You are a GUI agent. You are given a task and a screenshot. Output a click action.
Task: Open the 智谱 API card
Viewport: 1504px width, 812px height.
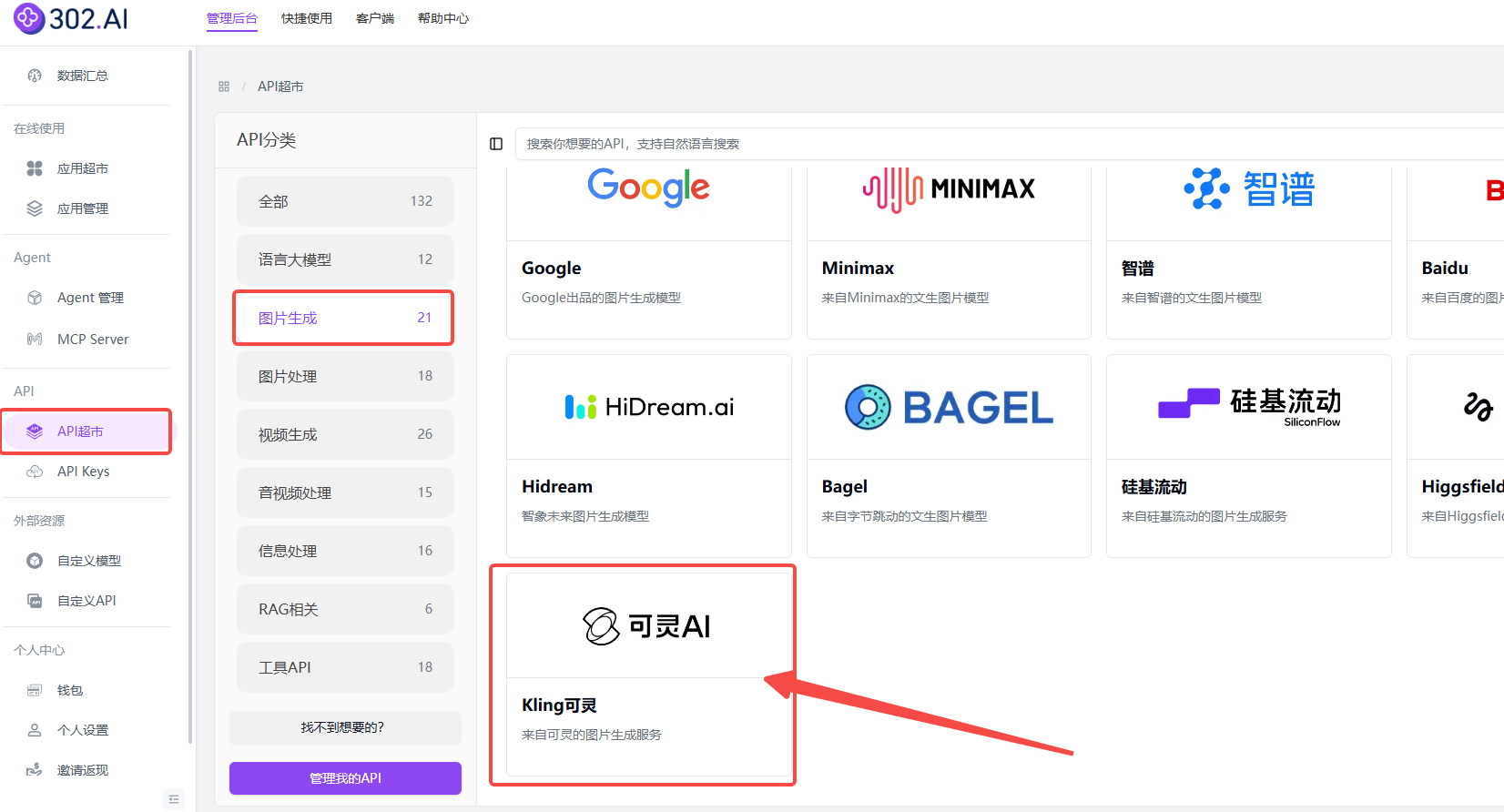1249,253
